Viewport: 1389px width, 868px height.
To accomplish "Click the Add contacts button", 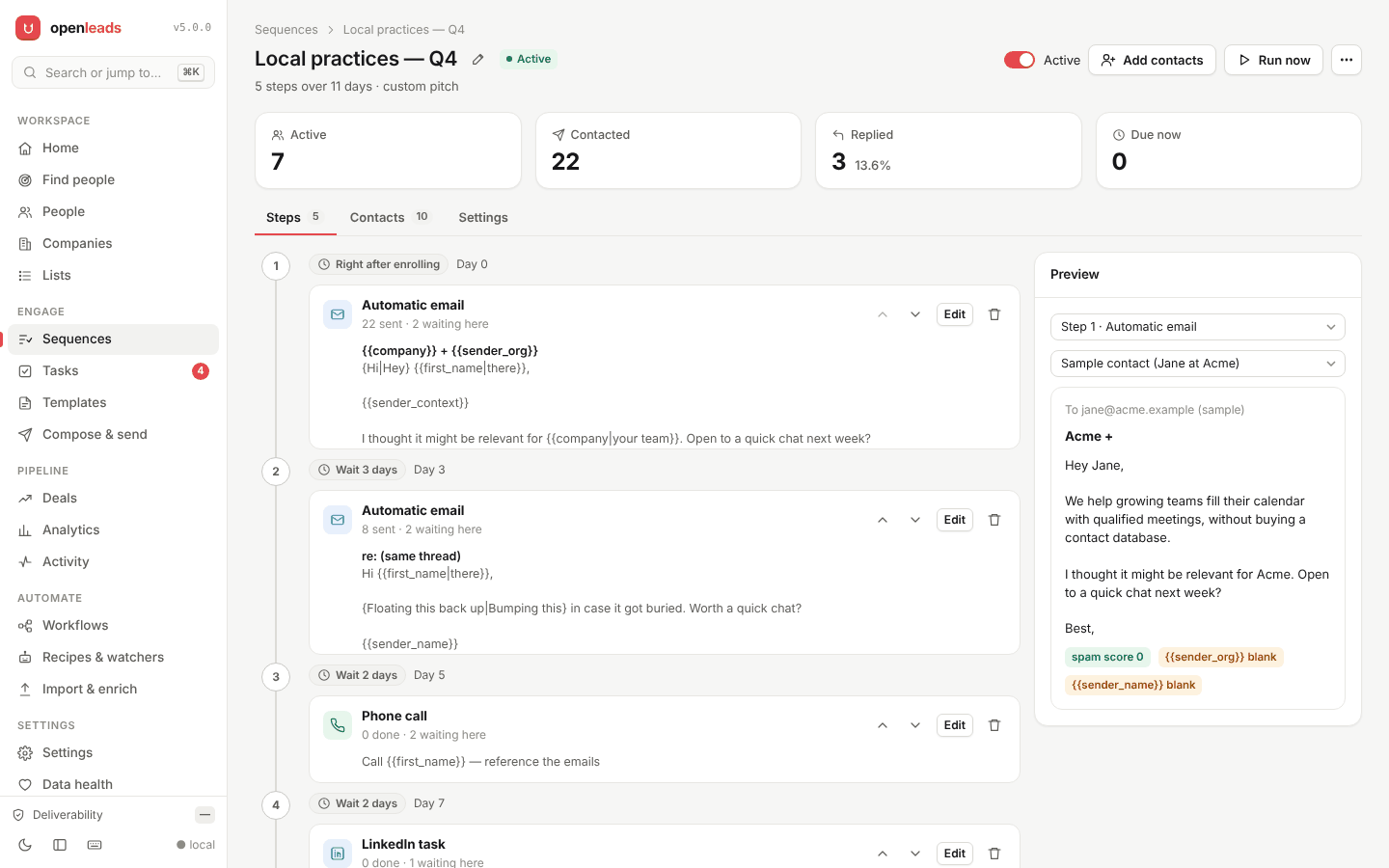I will click(1152, 60).
